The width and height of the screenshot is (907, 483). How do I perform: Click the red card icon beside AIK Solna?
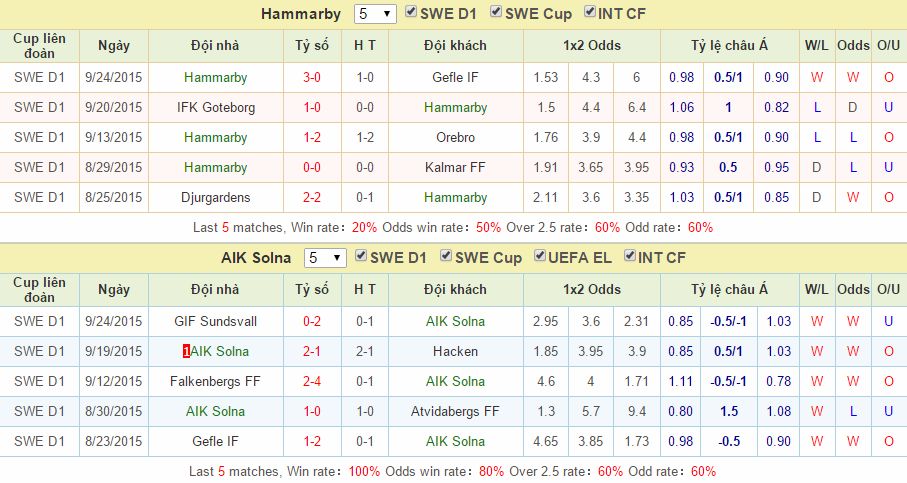(x=186, y=352)
